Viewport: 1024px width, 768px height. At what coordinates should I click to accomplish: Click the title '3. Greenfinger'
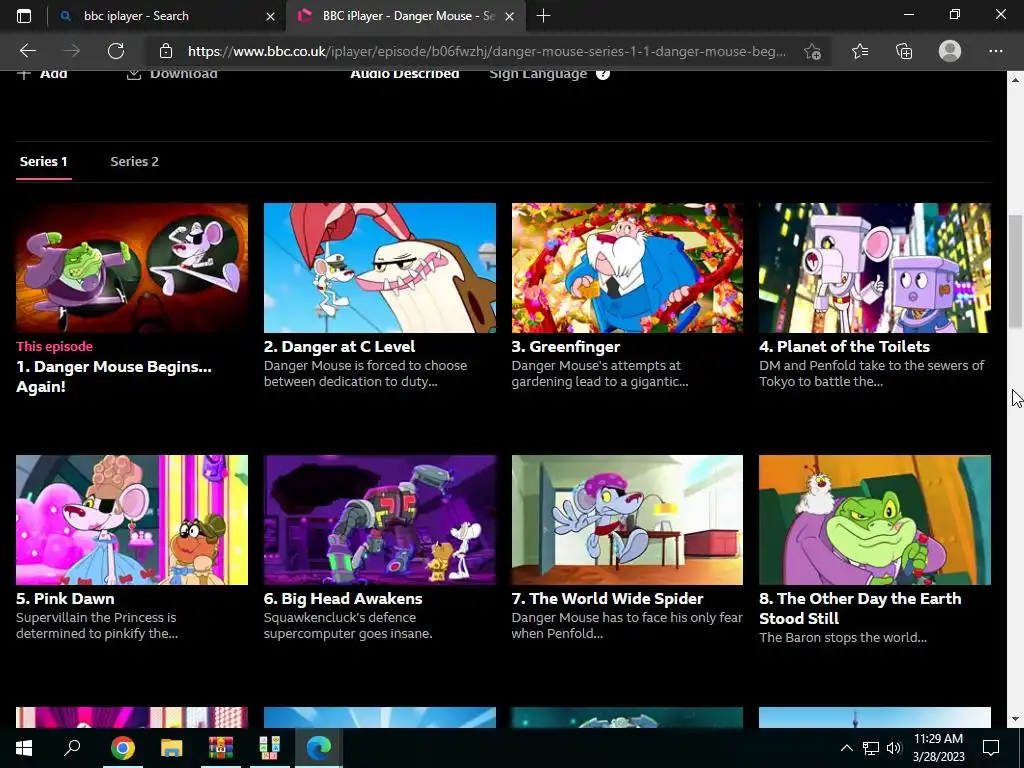(x=566, y=347)
